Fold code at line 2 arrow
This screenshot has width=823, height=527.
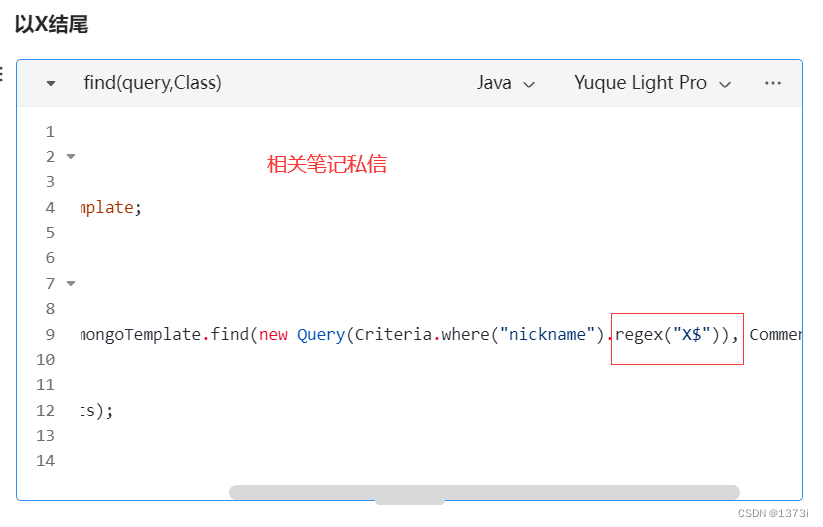coord(71,156)
